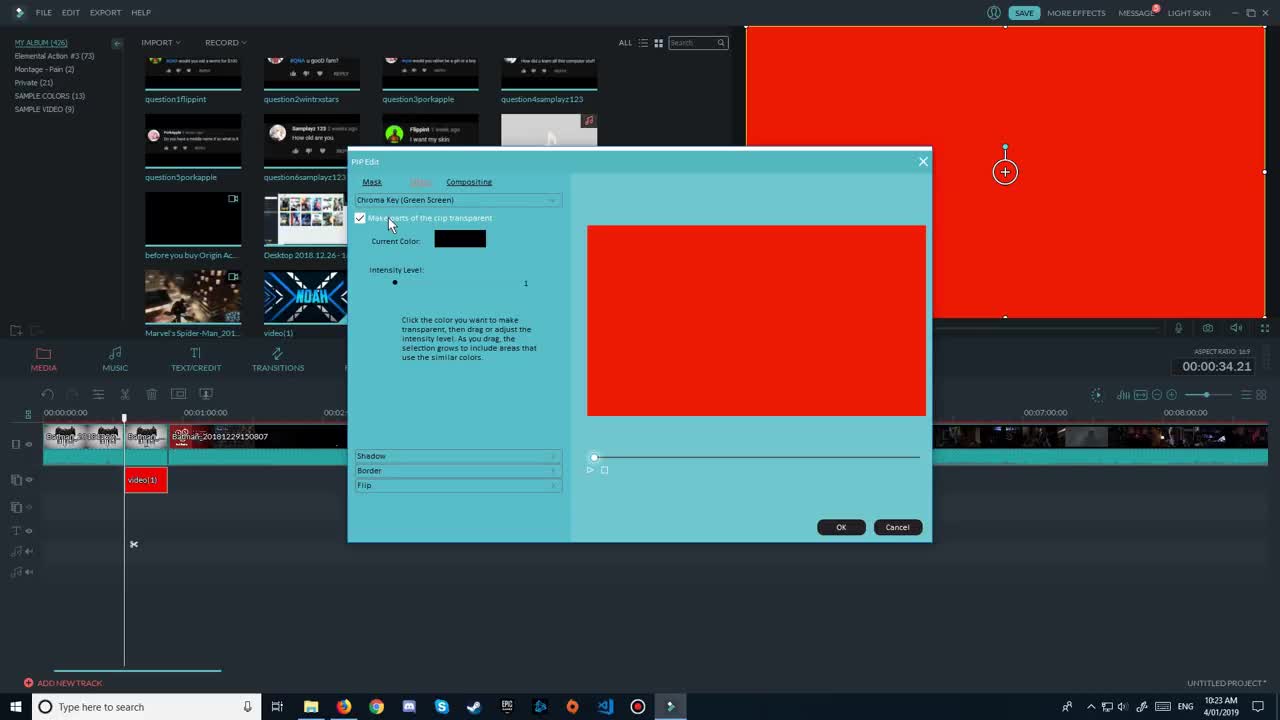Click the timeline zoom out minus icon
Viewport: 1280px width, 720px height.
1157,395
